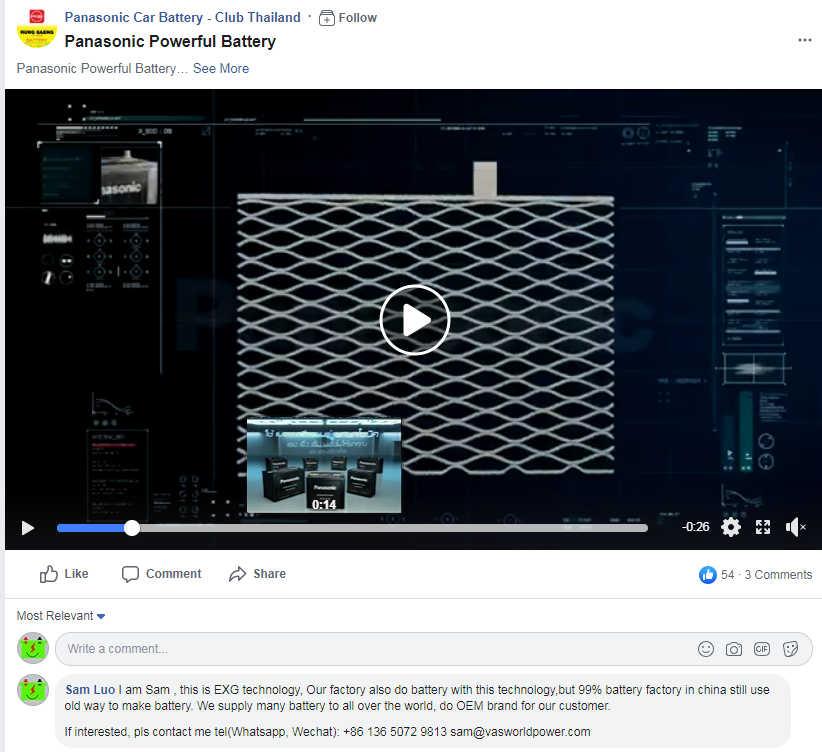Unmute the video with the speaker icon
This screenshot has height=752, width=822.
click(x=795, y=527)
